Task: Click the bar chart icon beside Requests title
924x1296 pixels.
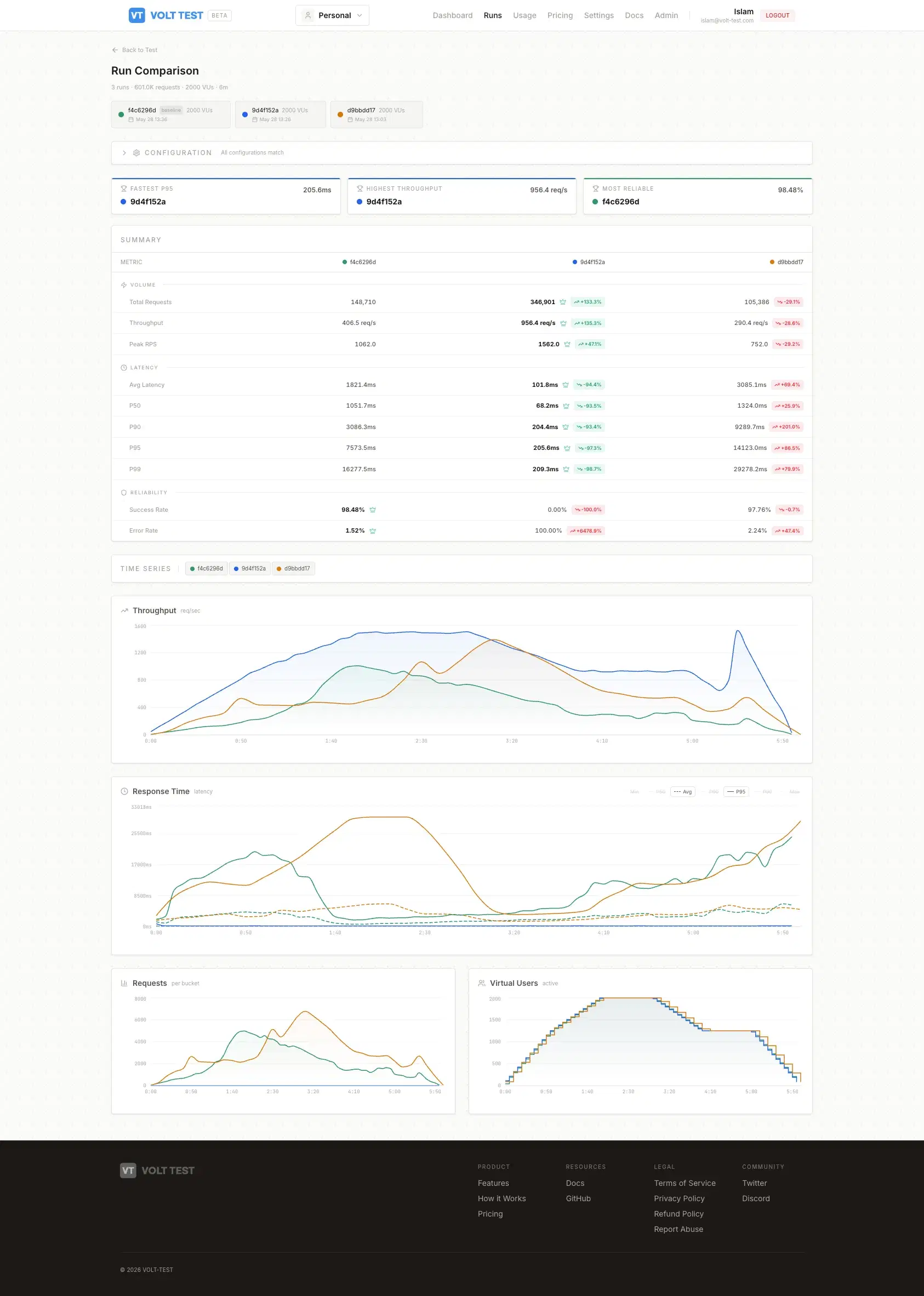Action: tap(124, 984)
